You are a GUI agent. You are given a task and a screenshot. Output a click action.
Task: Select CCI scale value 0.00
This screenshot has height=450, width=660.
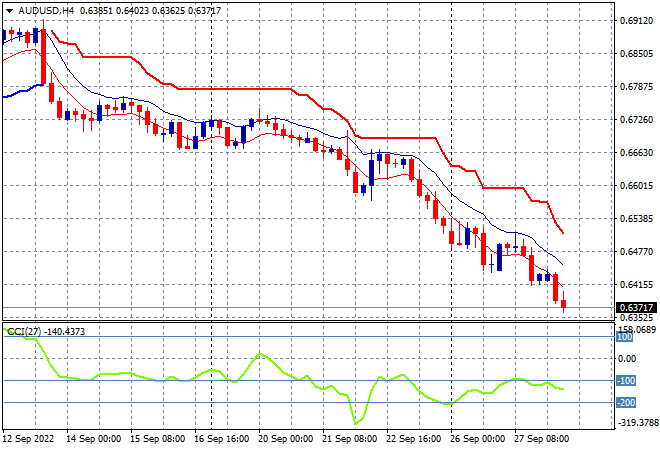627,359
